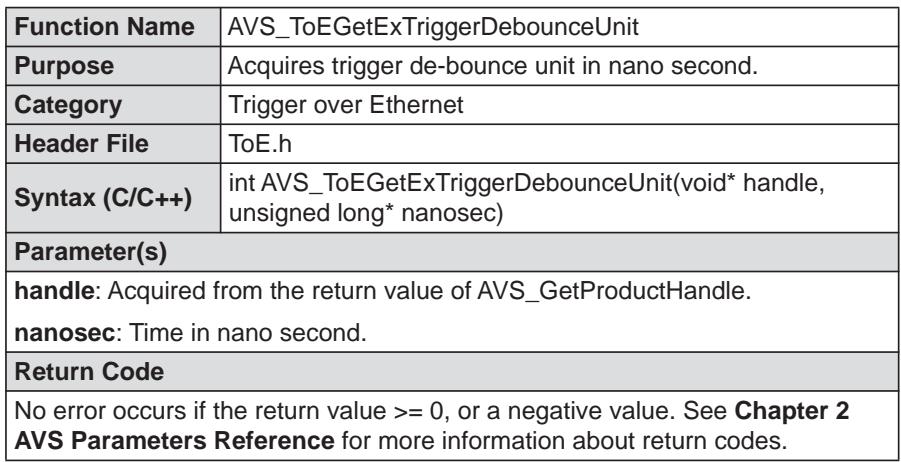Click the Header File label cell
The width and height of the screenshot is (901, 462).
point(113,143)
